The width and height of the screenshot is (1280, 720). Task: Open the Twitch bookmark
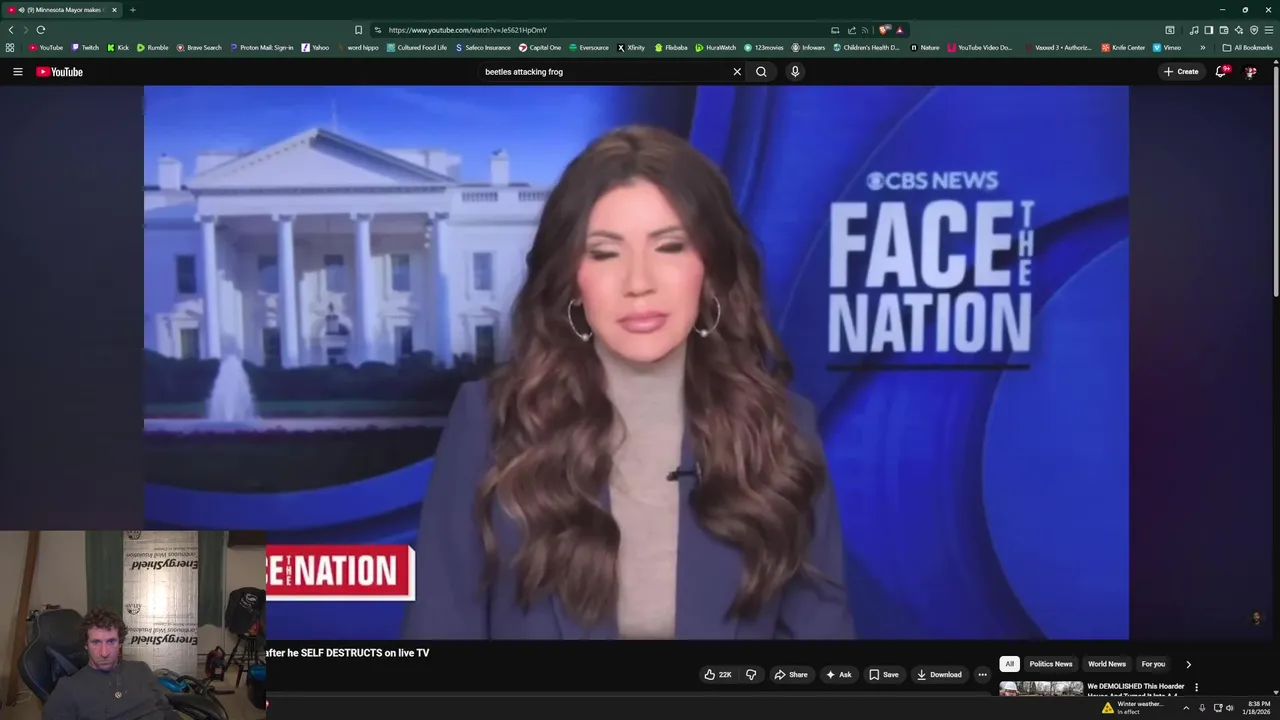[85, 47]
